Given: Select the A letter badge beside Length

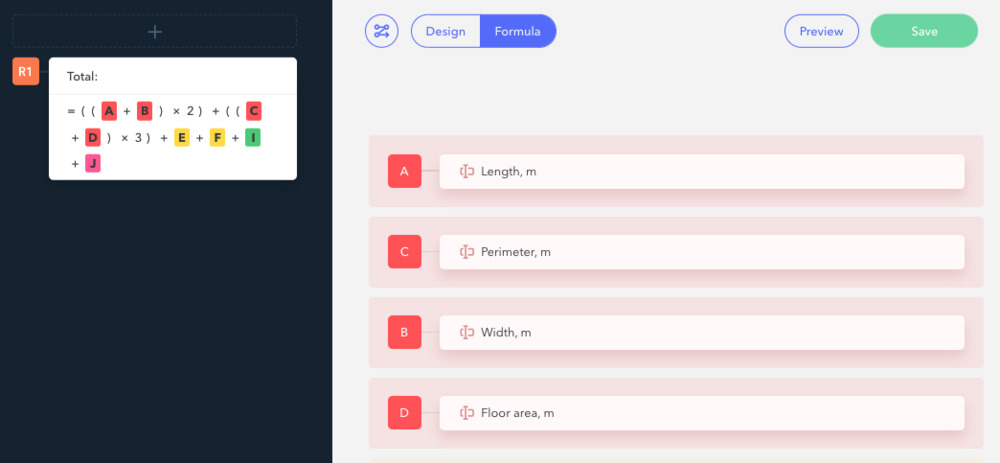Looking at the screenshot, I should 404,171.
